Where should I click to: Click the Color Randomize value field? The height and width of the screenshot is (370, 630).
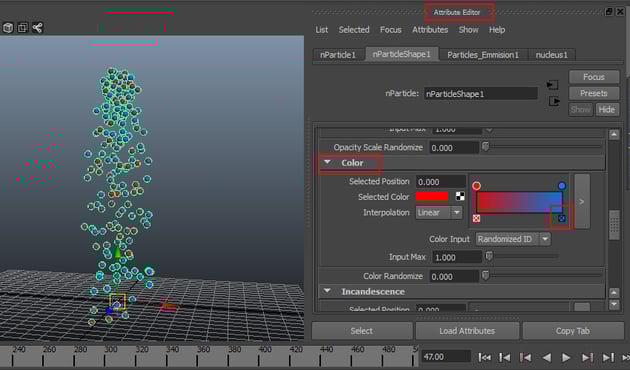pyautogui.click(x=454, y=276)
